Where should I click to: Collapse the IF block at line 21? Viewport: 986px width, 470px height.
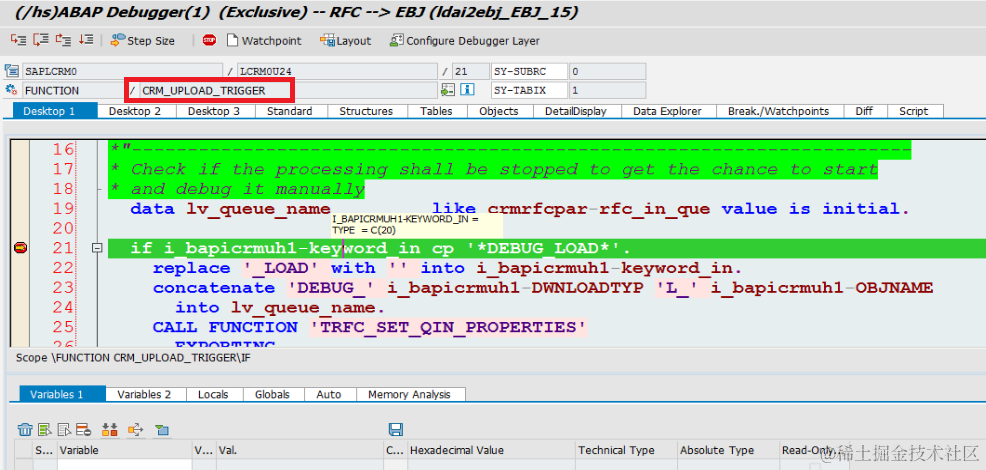point(97,249)
